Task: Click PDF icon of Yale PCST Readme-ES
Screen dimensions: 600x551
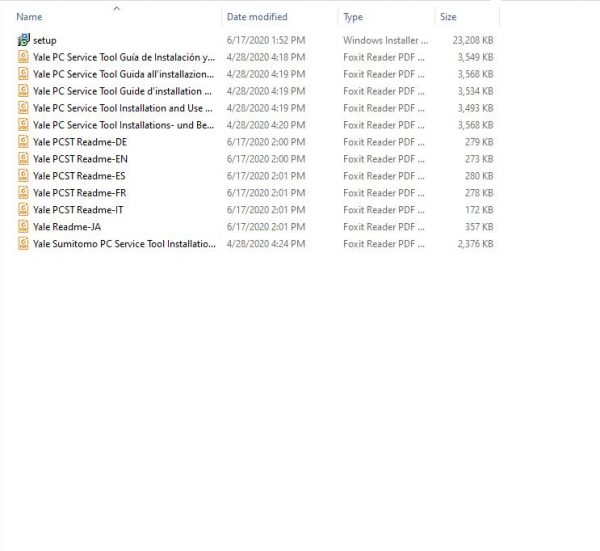Action: click(x=23, y=176)
